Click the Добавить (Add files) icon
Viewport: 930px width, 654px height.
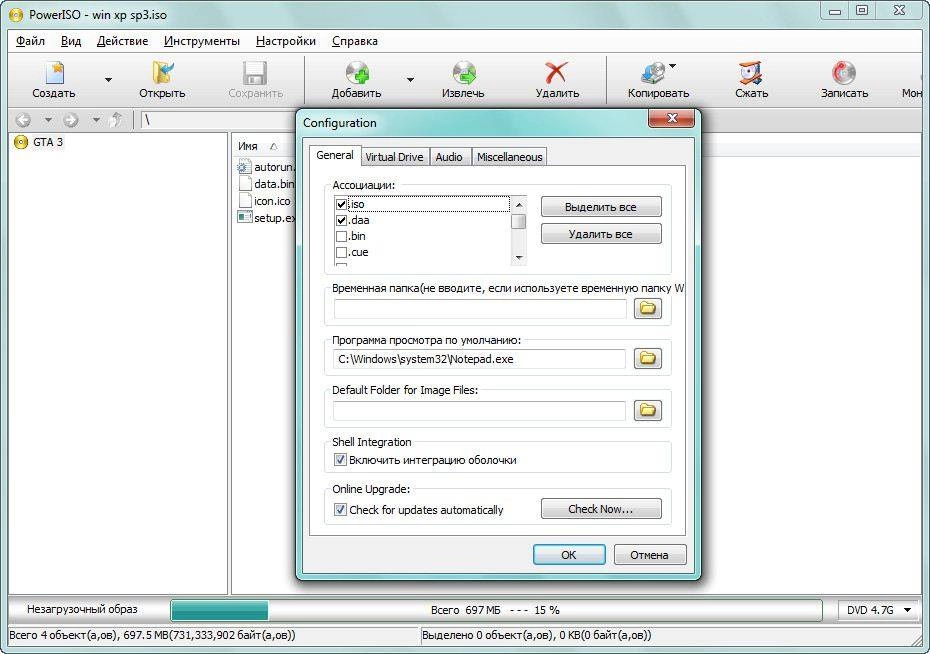coord(357,73)
